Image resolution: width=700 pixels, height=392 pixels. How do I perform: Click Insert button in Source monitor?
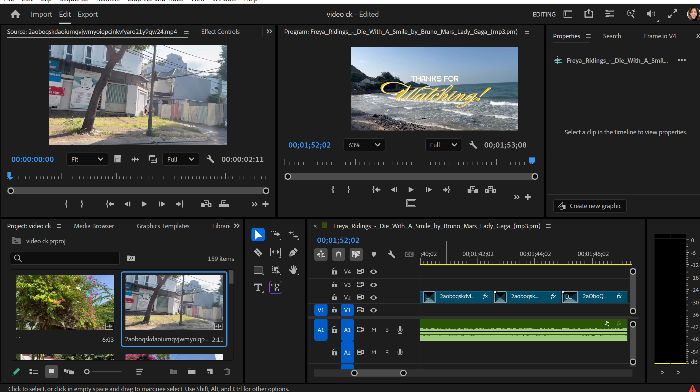[x=206, y=204]
